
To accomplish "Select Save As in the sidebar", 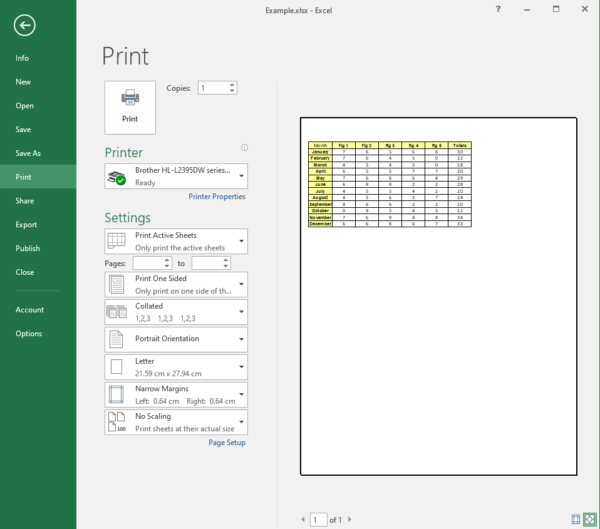I will [x=28, y=153].
